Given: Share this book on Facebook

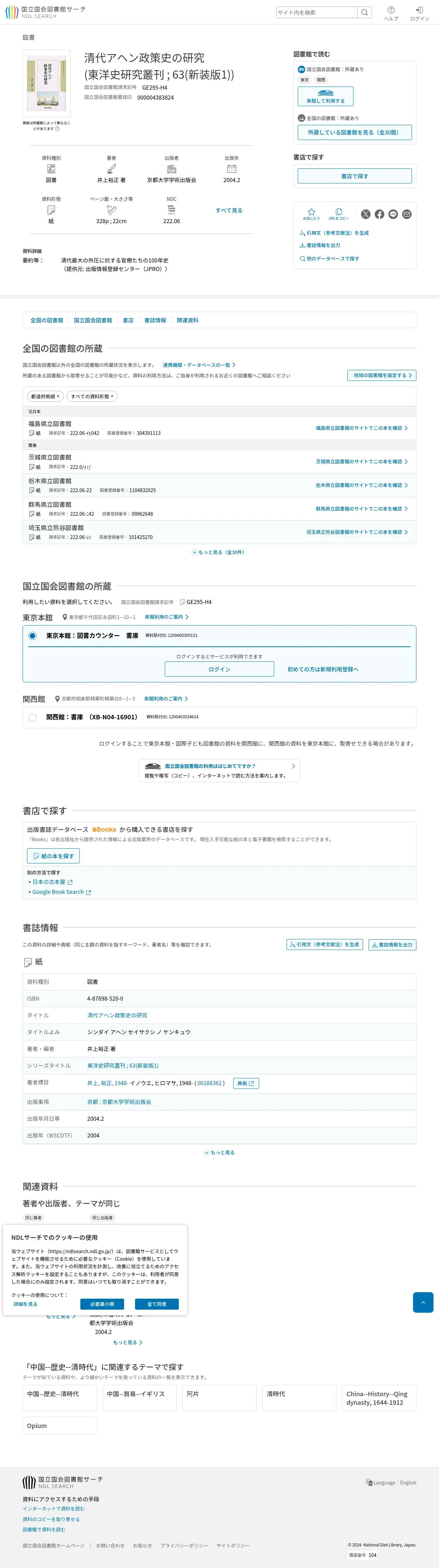Looking at the screenshot, I should (380, 214).
